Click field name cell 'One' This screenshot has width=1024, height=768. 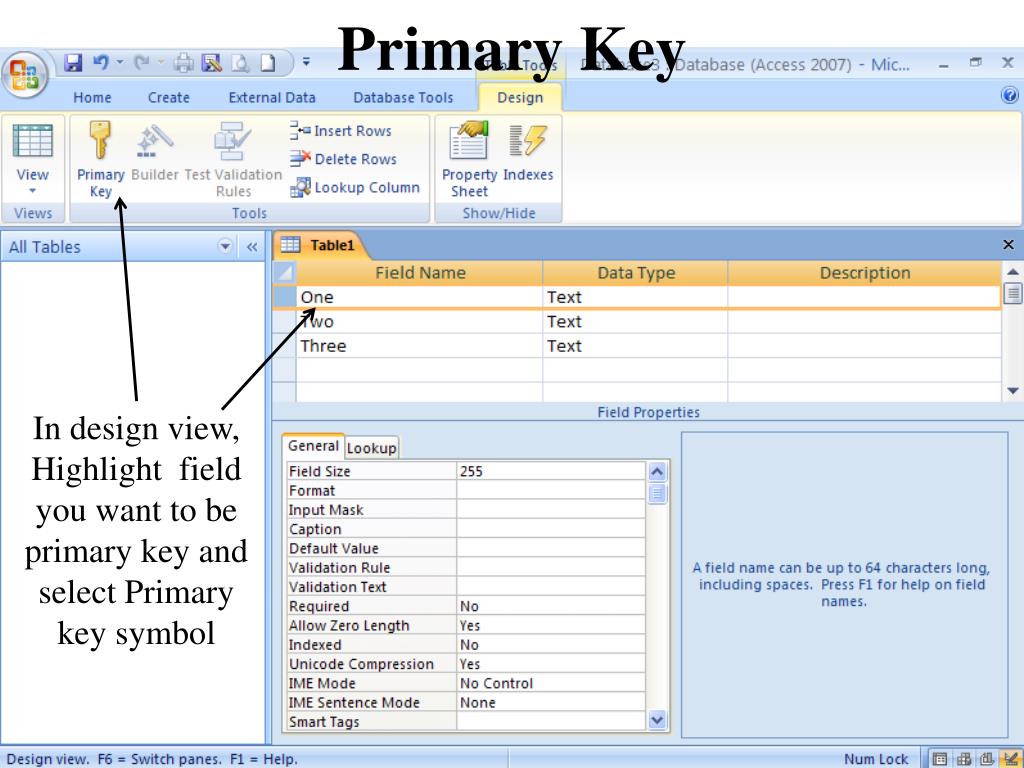pyautogui.click(x=419, y=297)
